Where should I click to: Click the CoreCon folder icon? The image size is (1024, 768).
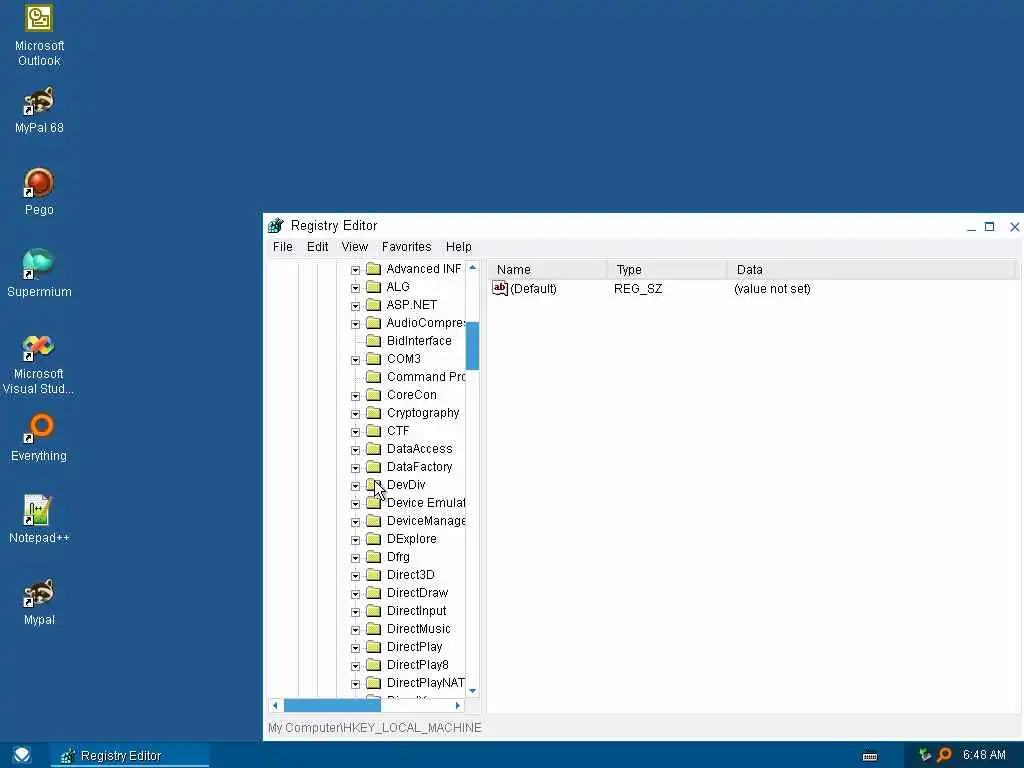click(374, 395)
